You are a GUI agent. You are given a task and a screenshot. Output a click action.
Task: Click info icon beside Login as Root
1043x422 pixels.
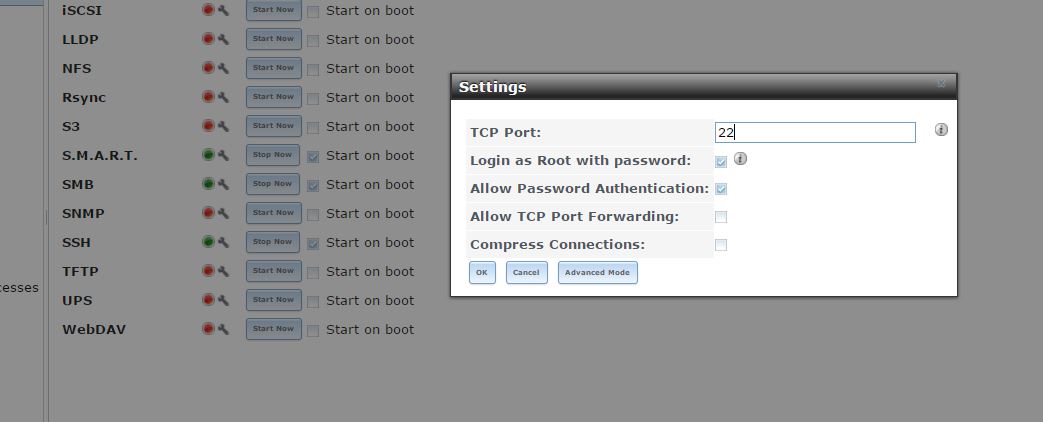[x=741, y=159]
